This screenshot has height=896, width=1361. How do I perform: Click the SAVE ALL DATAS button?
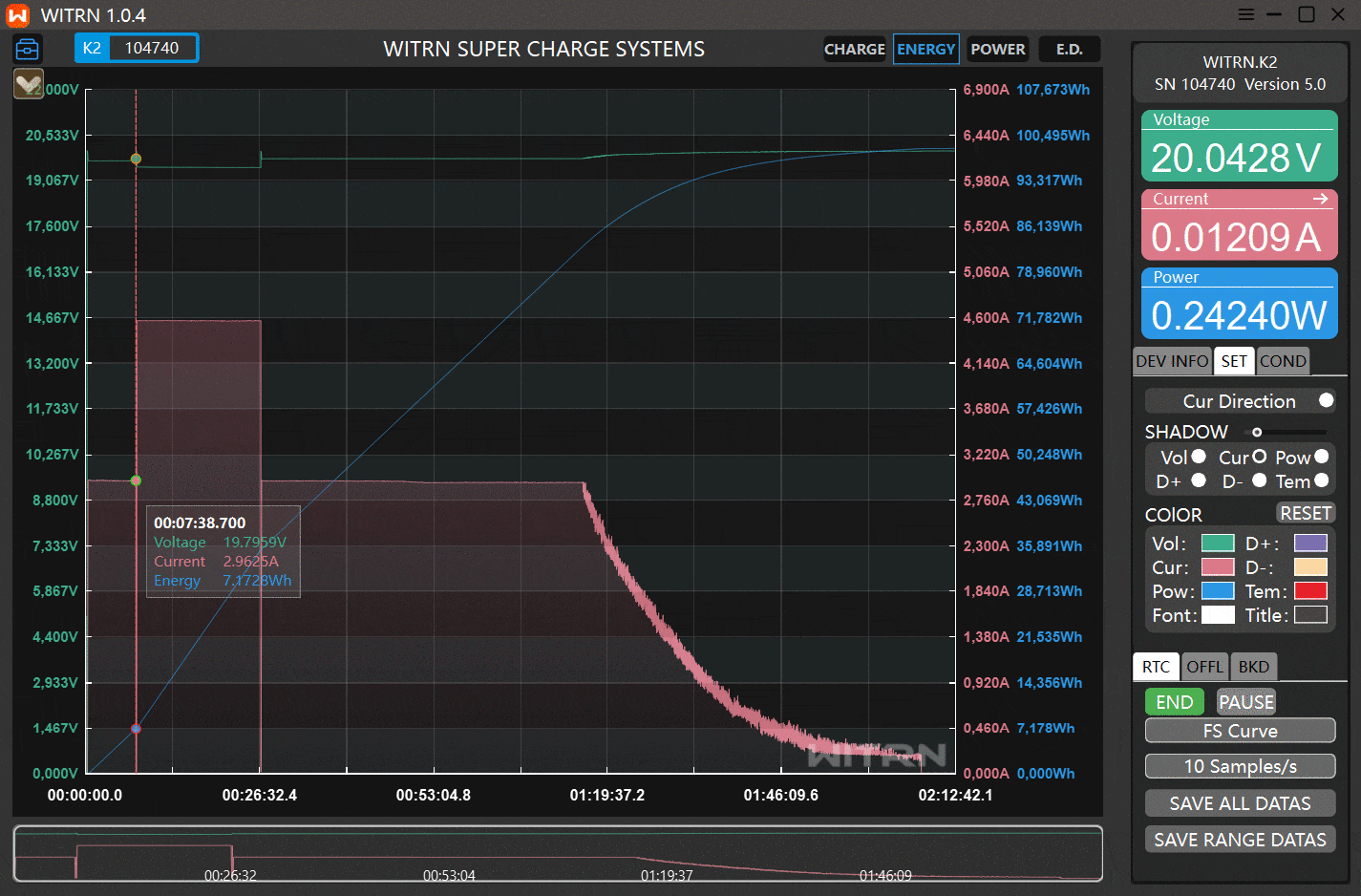click(x=1240, y=803)
